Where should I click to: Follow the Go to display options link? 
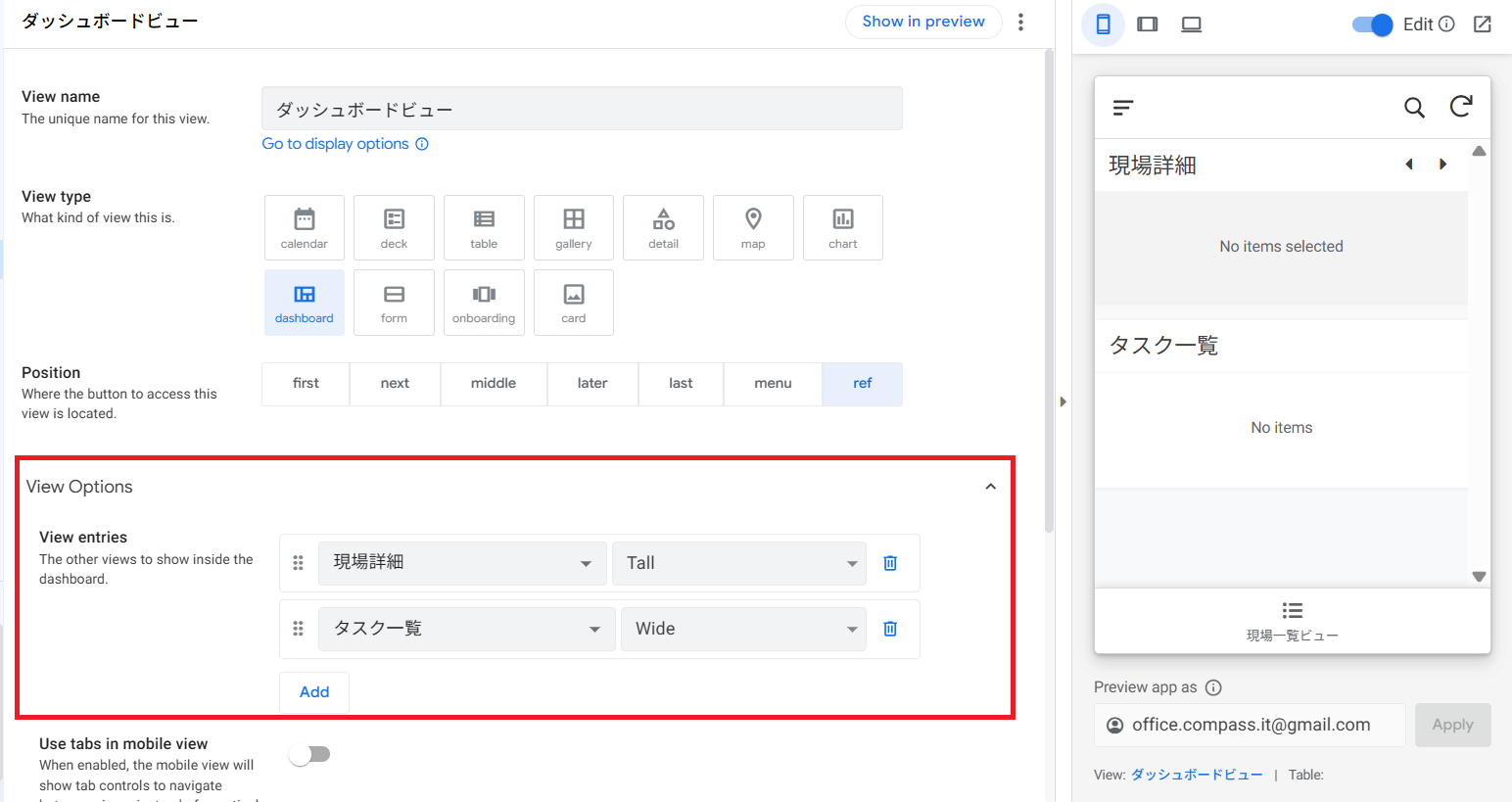[335, 144]
